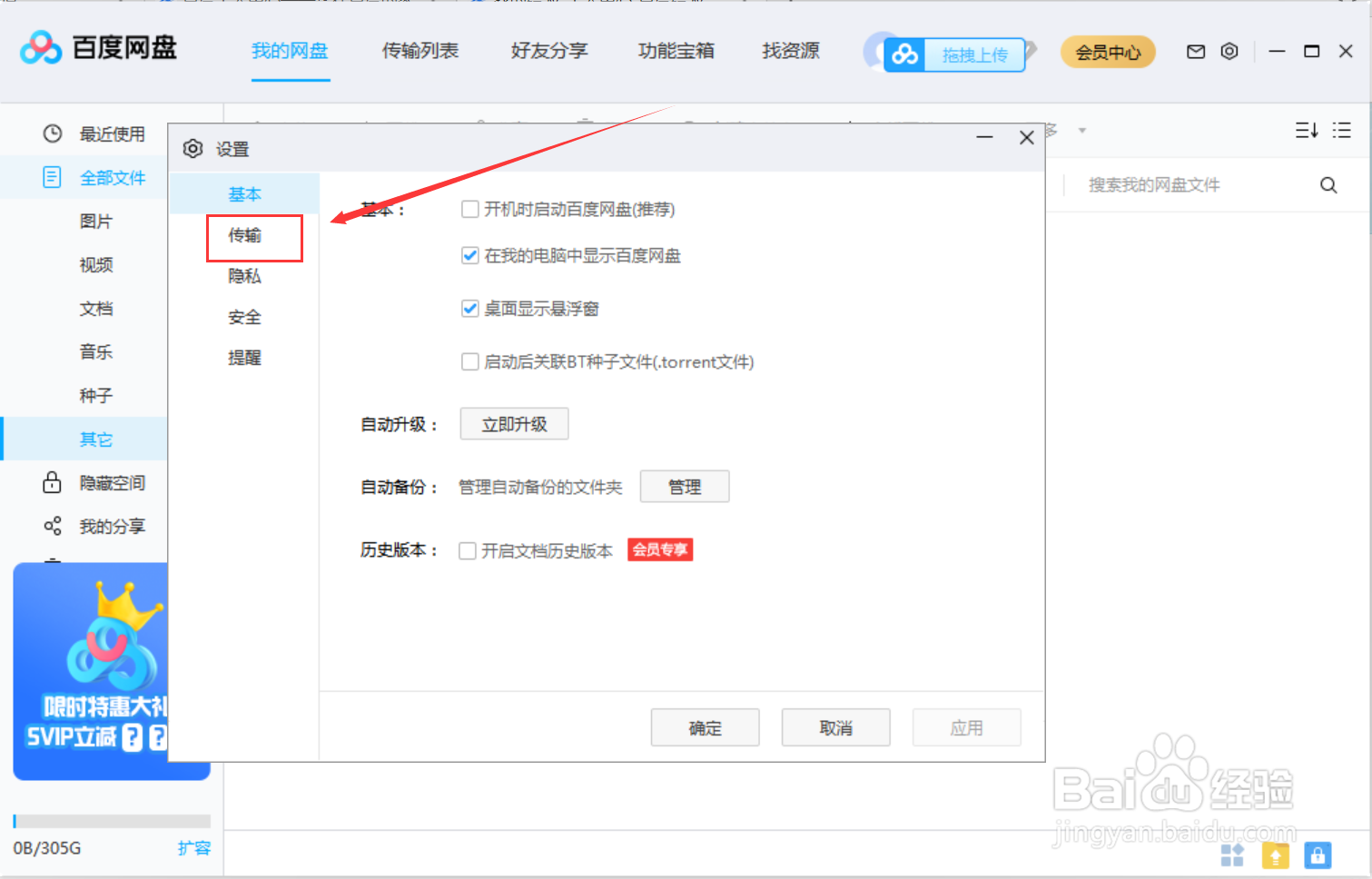Select the 基本 settings tab
The height and width of the screenshot is (879, 1372).
[244, 193]
